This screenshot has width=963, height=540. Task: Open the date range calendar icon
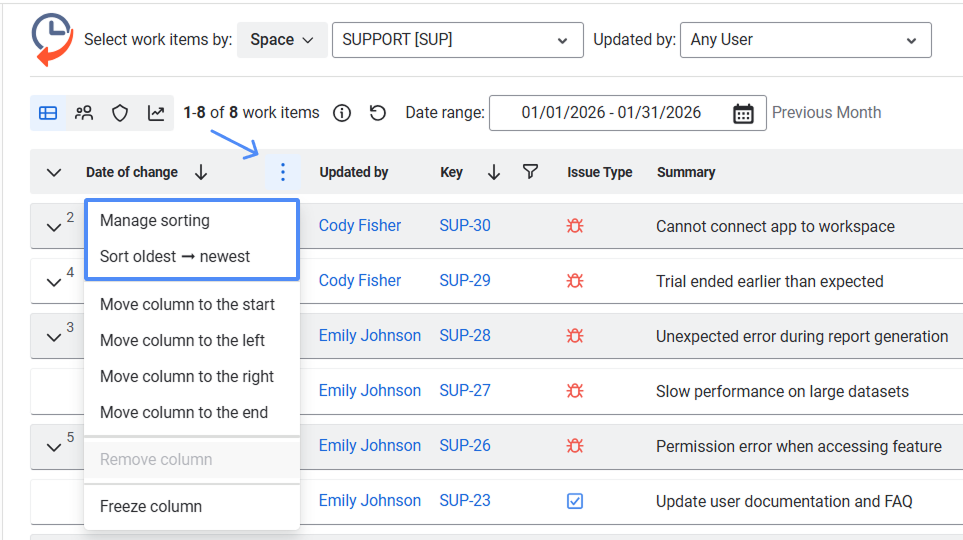pos(743,113)
